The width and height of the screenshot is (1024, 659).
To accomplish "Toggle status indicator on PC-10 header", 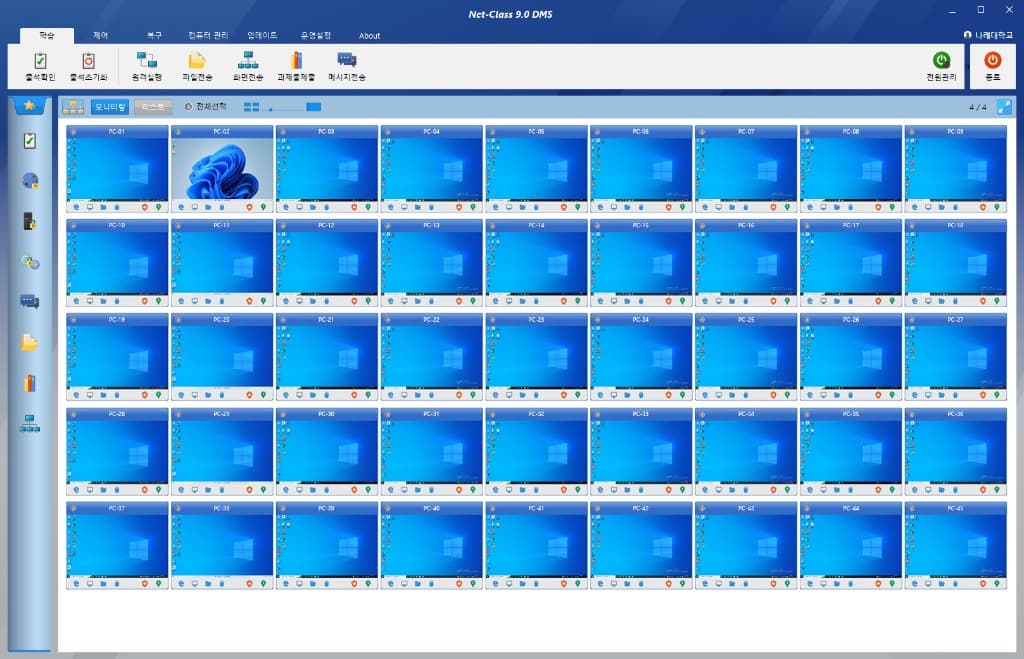I will point(73,226).
